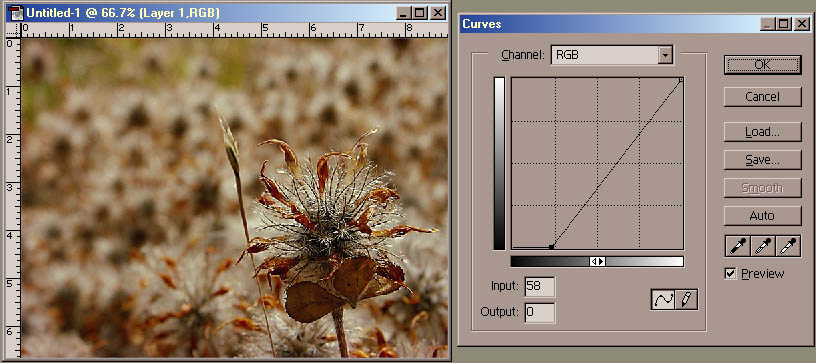Choose the curve point editing tool
The width and height of the screenshot is (816, 363).
point(663,300)
